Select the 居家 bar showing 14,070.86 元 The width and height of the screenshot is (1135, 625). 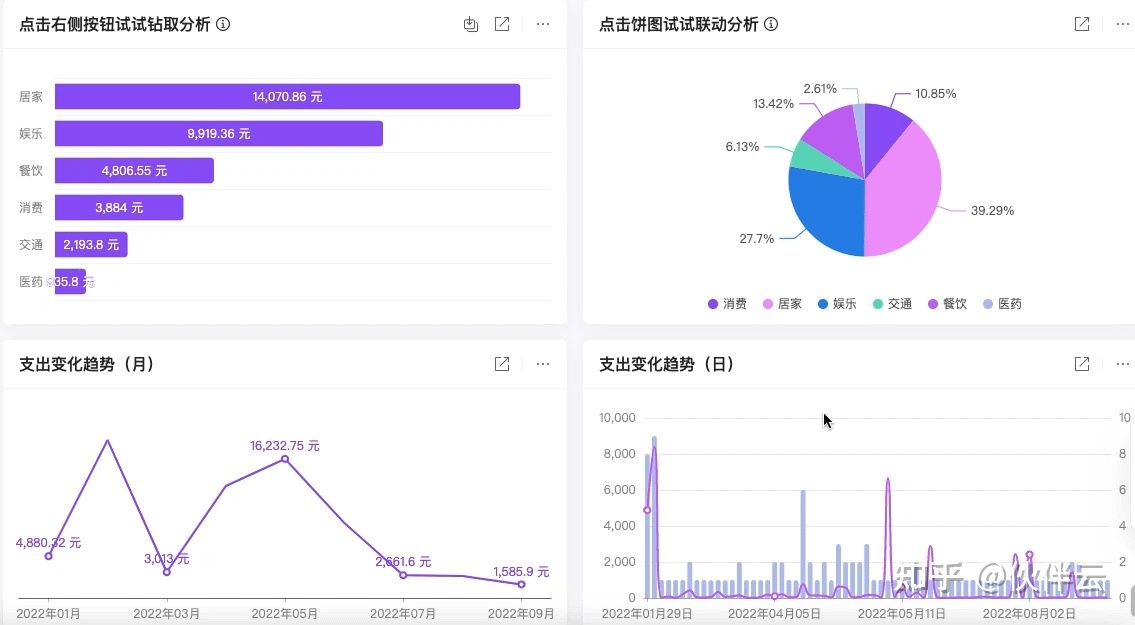tap(287, 97)
